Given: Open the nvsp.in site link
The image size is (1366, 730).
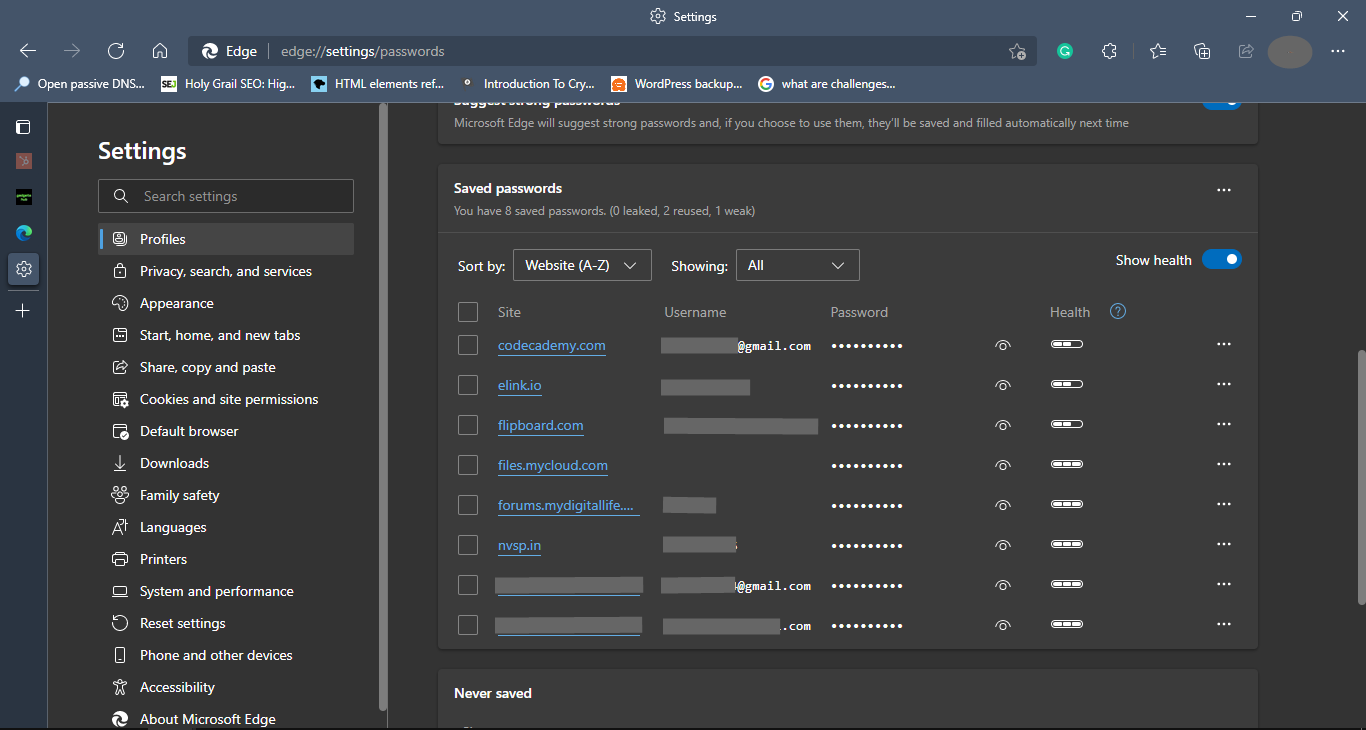Looking at the screenshot, I should point(520,545).
